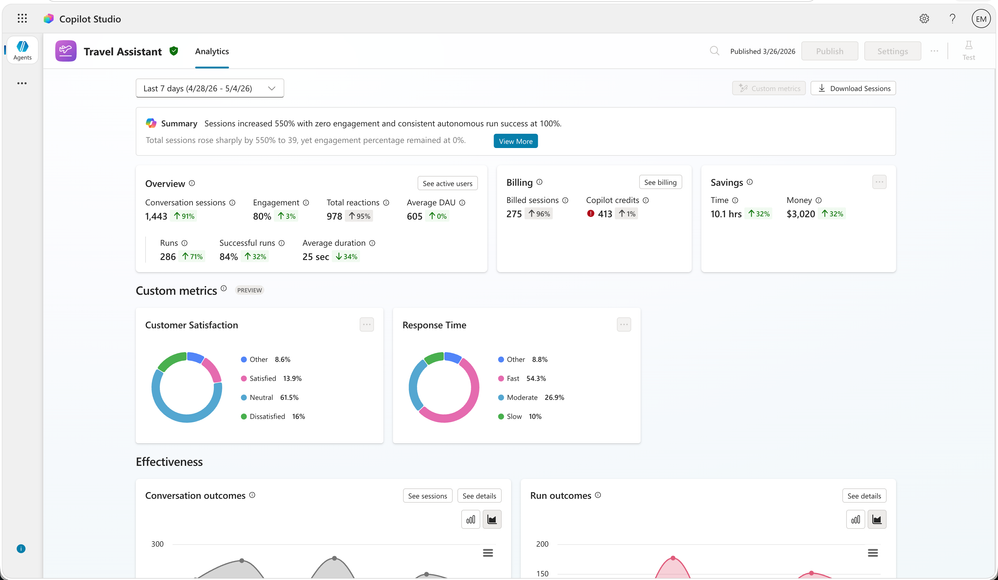Open the EM account avatar

(x=981, y=19)
